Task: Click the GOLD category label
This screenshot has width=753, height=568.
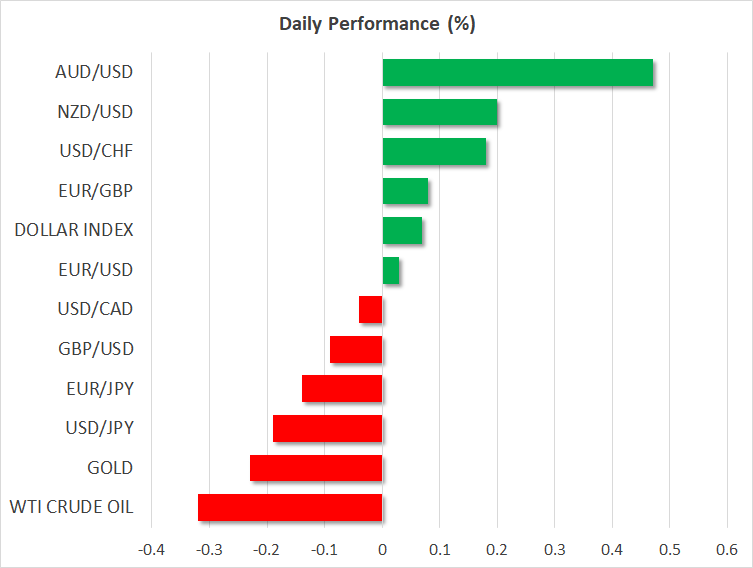Action: (x=110, y=468)
